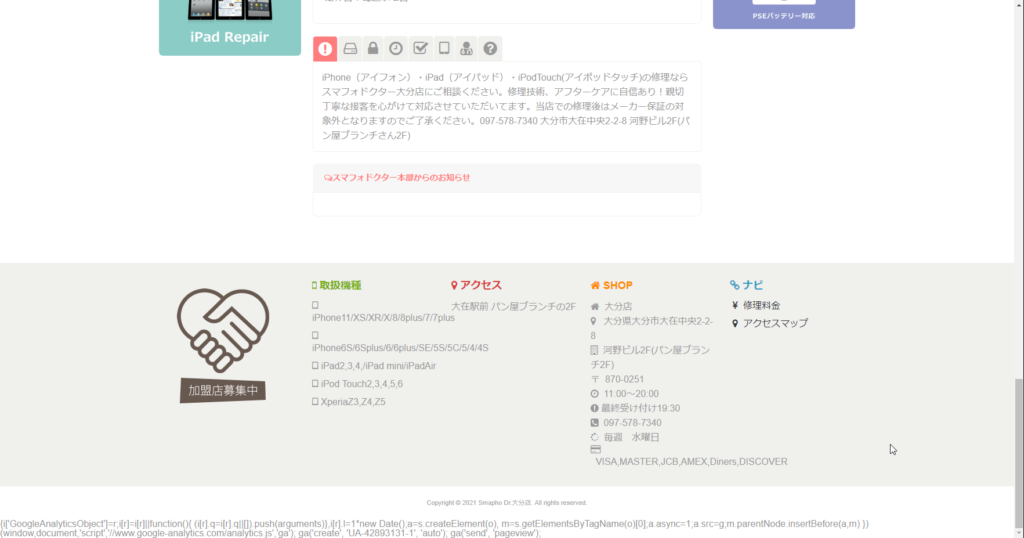Click the ナビ heading
The height and width of the screenshot is (538, 1024).
[x=752, y=285]
